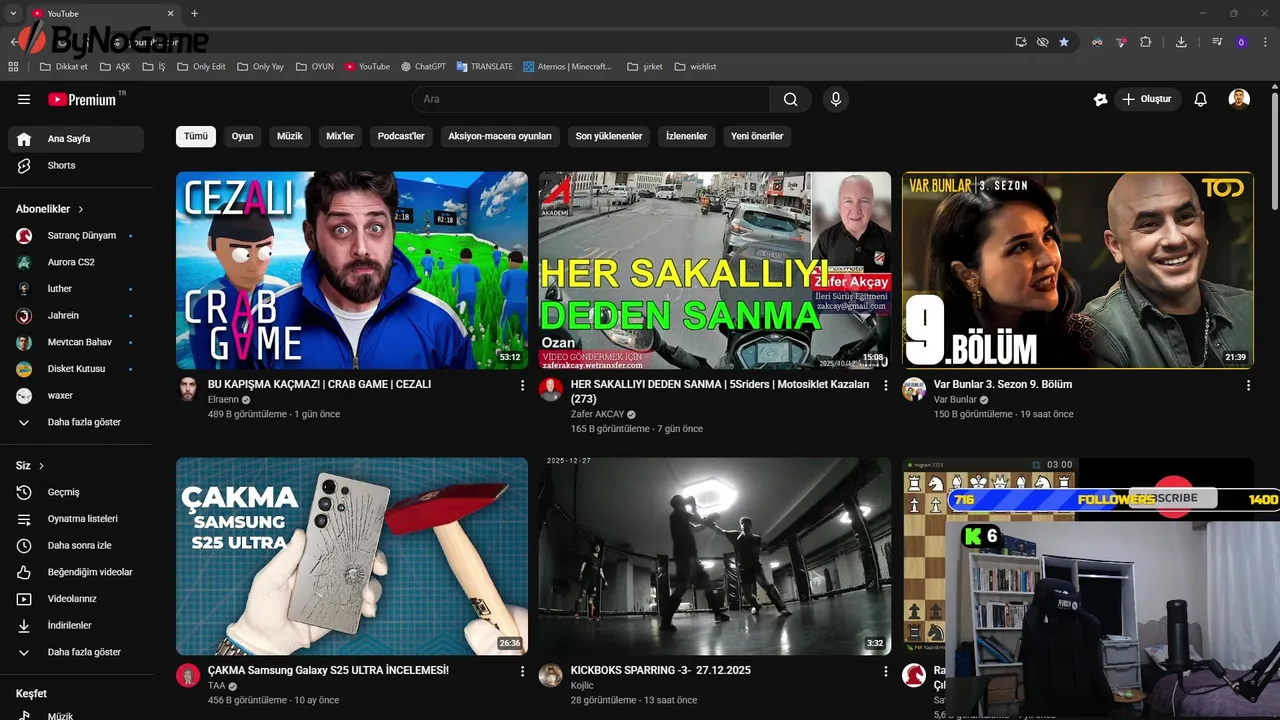Open the wishlist bookmarks folder
Screen dimensions: 1280x720
pos(695,66)
